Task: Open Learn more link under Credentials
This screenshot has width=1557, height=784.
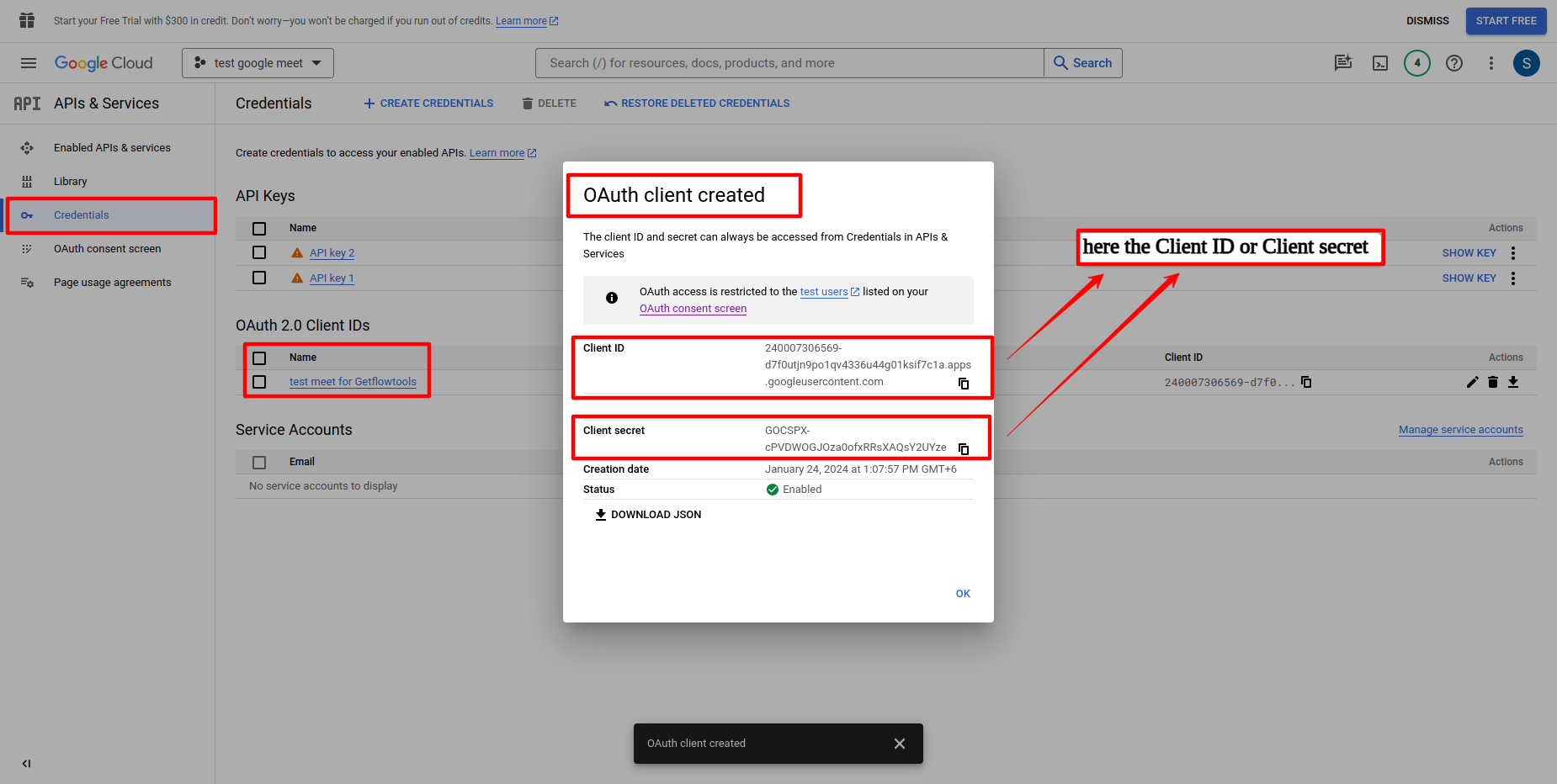Action: click(502, 153)
